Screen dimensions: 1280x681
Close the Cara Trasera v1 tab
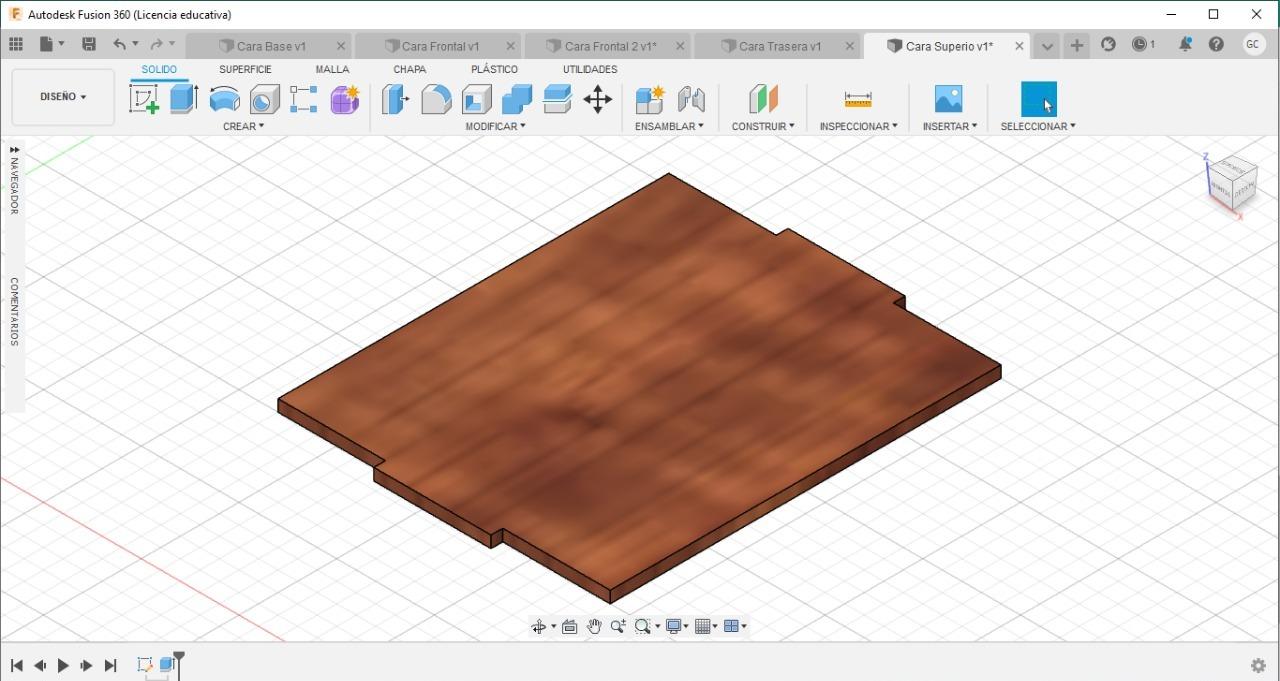pyautogui.click(x=850, y=46)
